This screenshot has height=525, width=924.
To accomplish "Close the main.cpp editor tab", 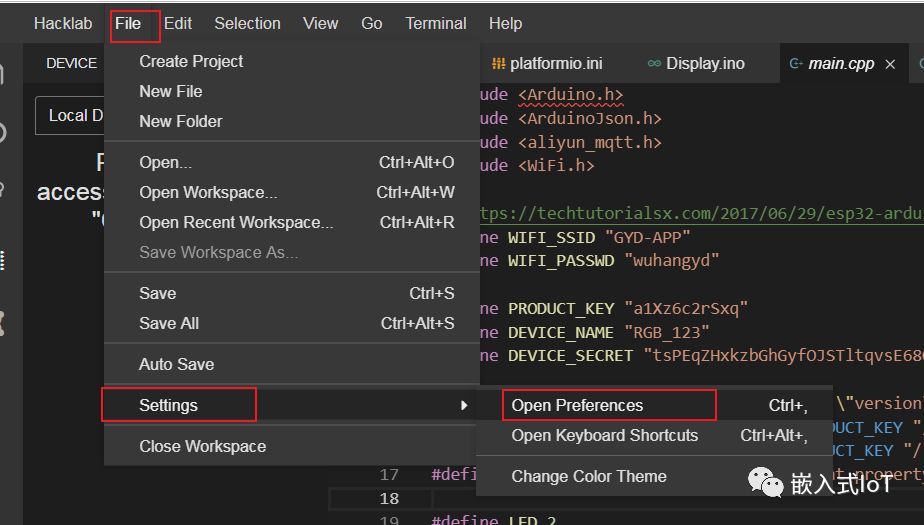I will click(892, 64).
